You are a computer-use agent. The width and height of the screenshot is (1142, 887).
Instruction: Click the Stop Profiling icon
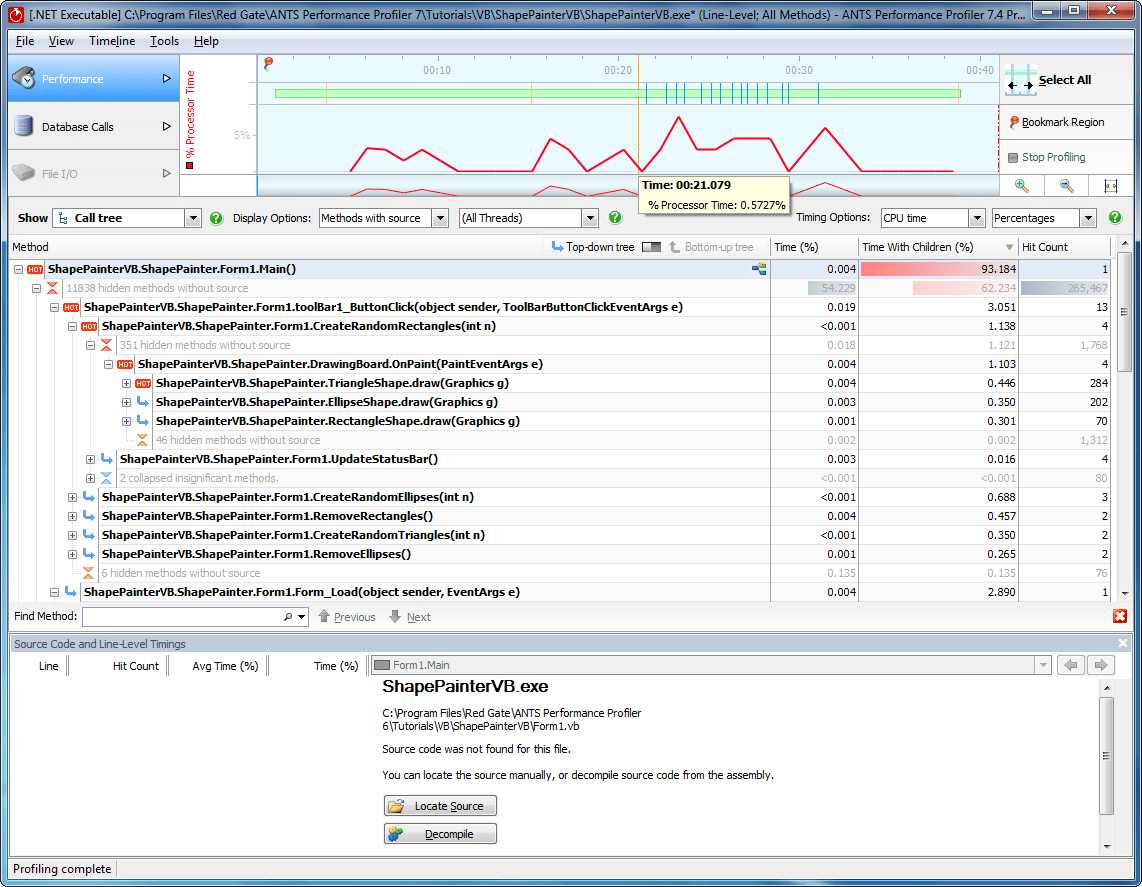point(1012,157)
